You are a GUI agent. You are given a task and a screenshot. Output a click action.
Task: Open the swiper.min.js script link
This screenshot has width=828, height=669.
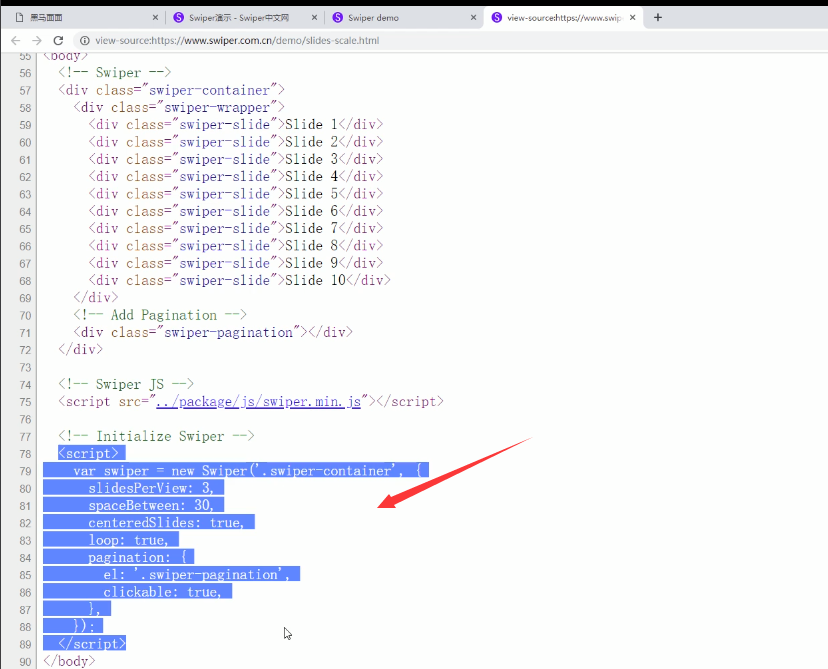[259, 402]
